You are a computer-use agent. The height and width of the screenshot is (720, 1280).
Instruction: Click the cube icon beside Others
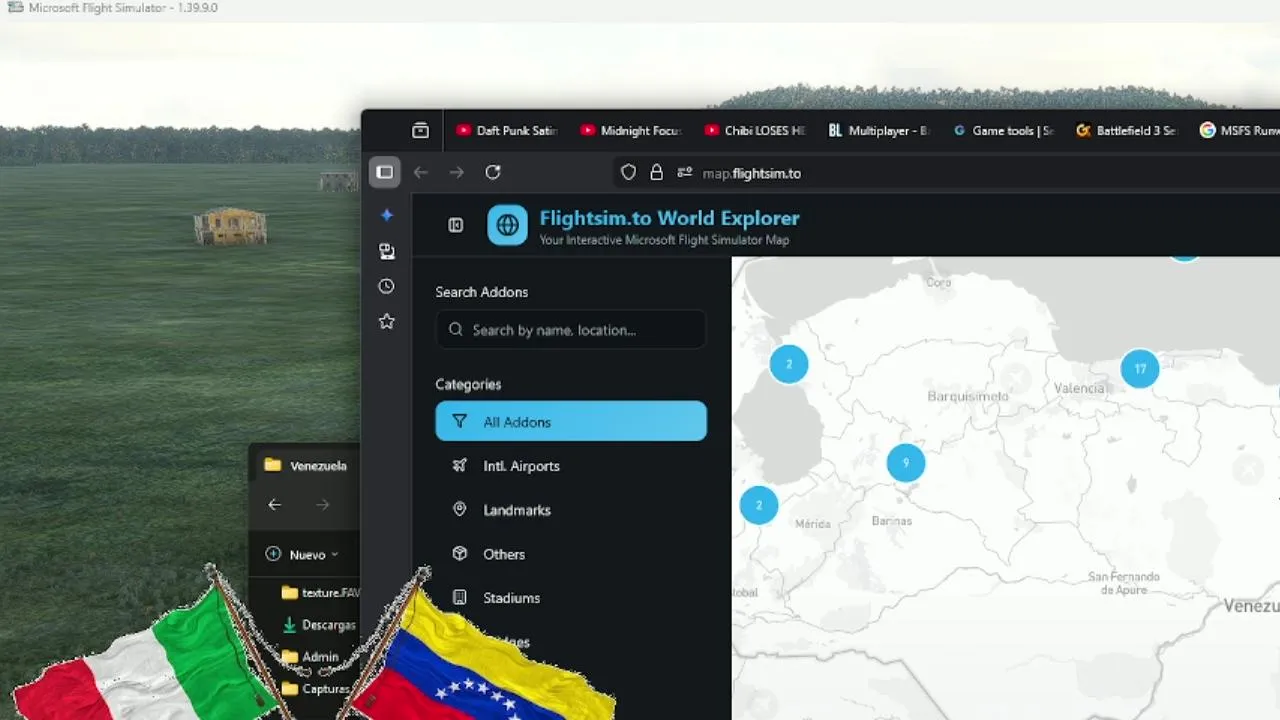[x=459, y=553]
